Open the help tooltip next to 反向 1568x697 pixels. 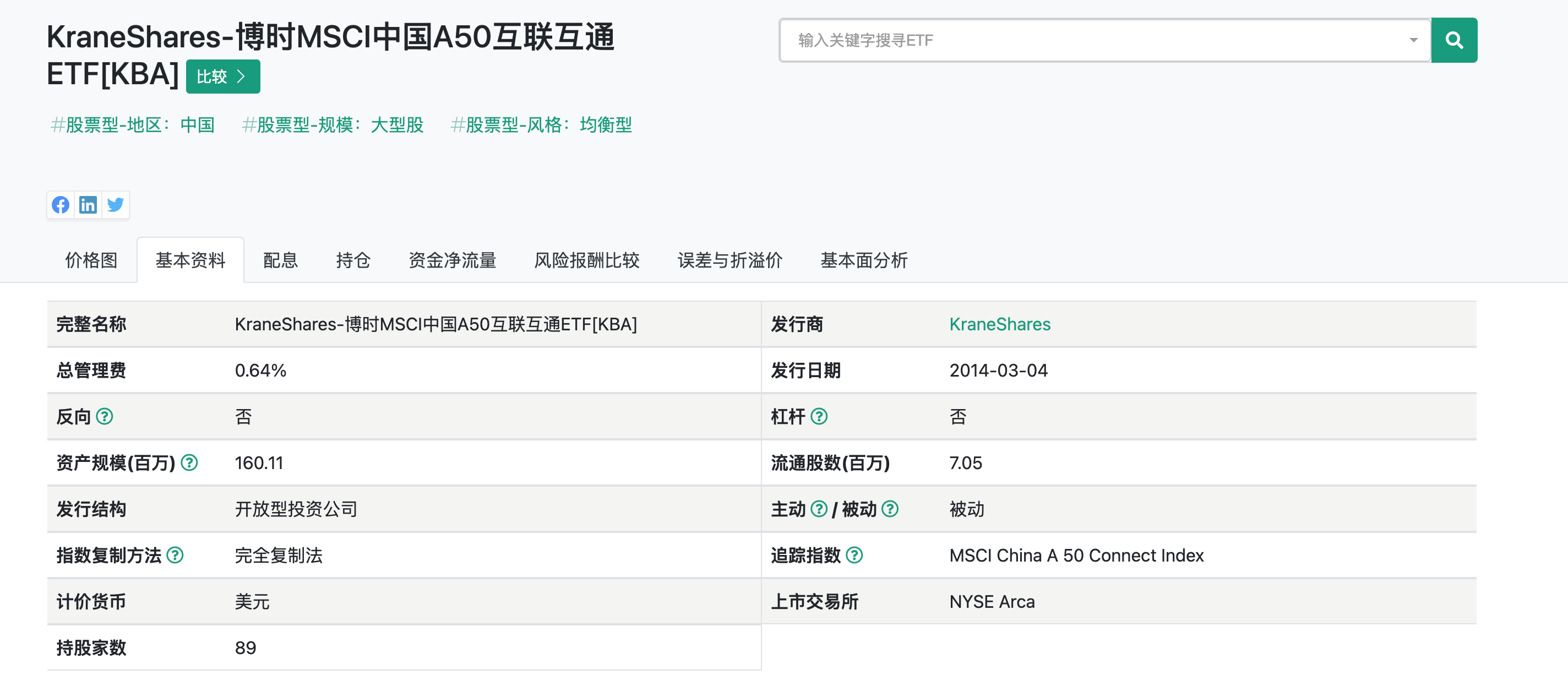coord(105,416)
